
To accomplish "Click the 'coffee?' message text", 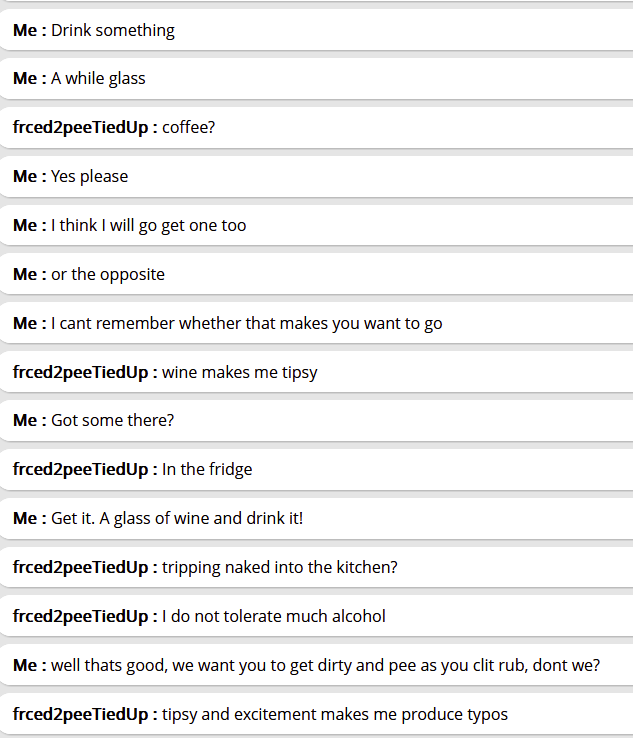I will click(x=188, y=128).
